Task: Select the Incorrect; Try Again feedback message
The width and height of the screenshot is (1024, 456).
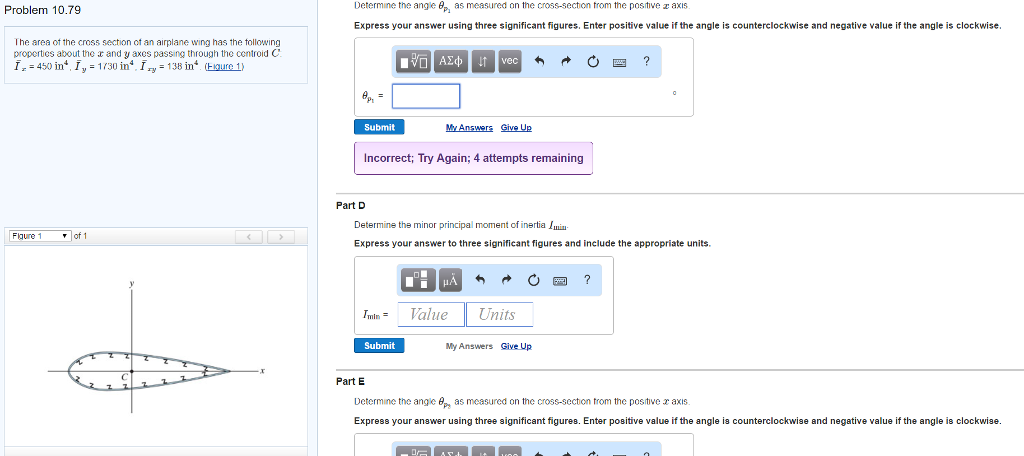Action: (x=473, y=158)
